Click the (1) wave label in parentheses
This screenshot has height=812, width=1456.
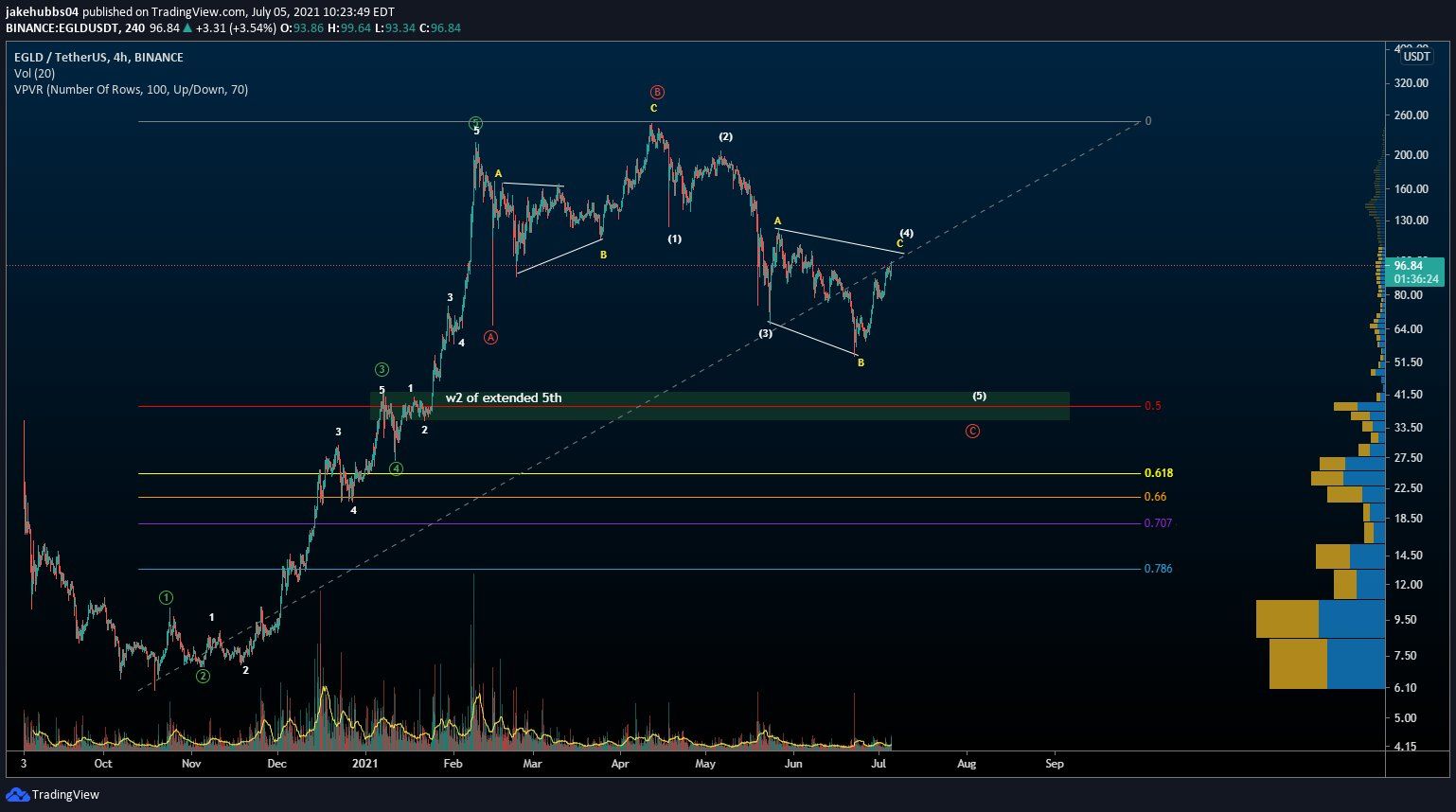674,239
